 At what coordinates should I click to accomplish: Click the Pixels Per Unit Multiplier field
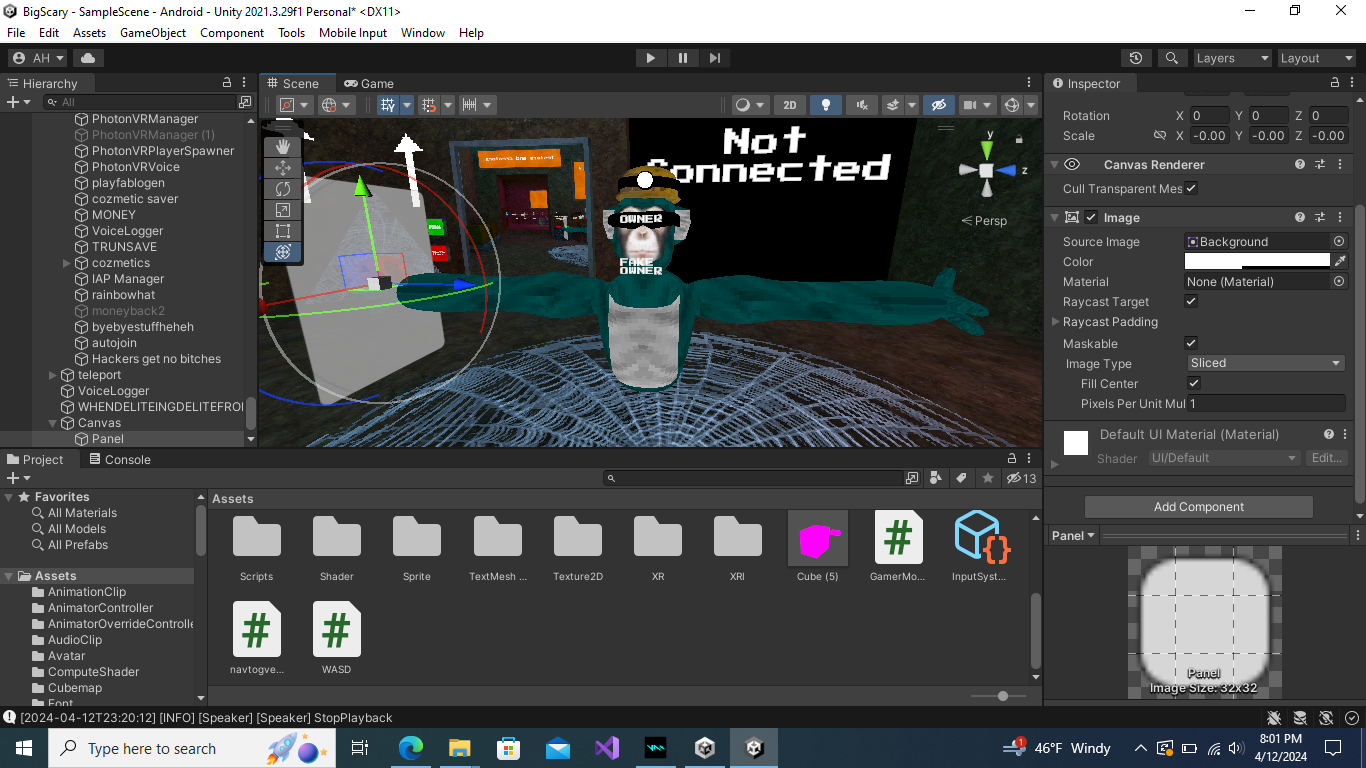(1266, 403)
